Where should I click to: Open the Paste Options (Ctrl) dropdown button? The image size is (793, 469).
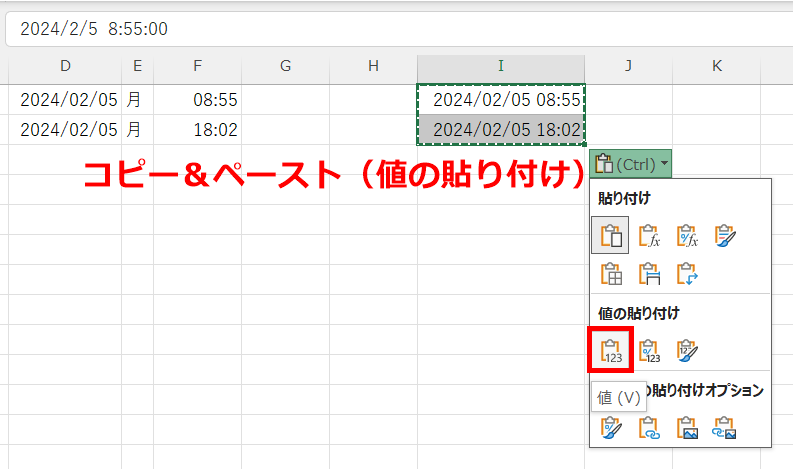631,163
